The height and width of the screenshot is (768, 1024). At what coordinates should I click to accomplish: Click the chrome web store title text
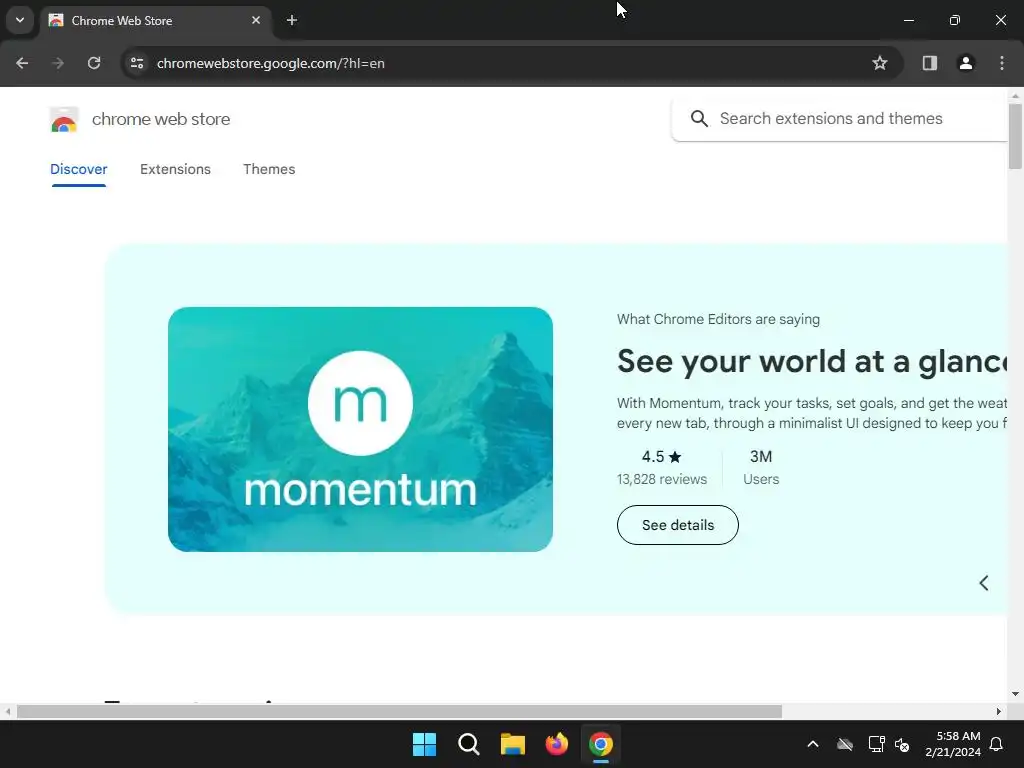pos(161,120)
